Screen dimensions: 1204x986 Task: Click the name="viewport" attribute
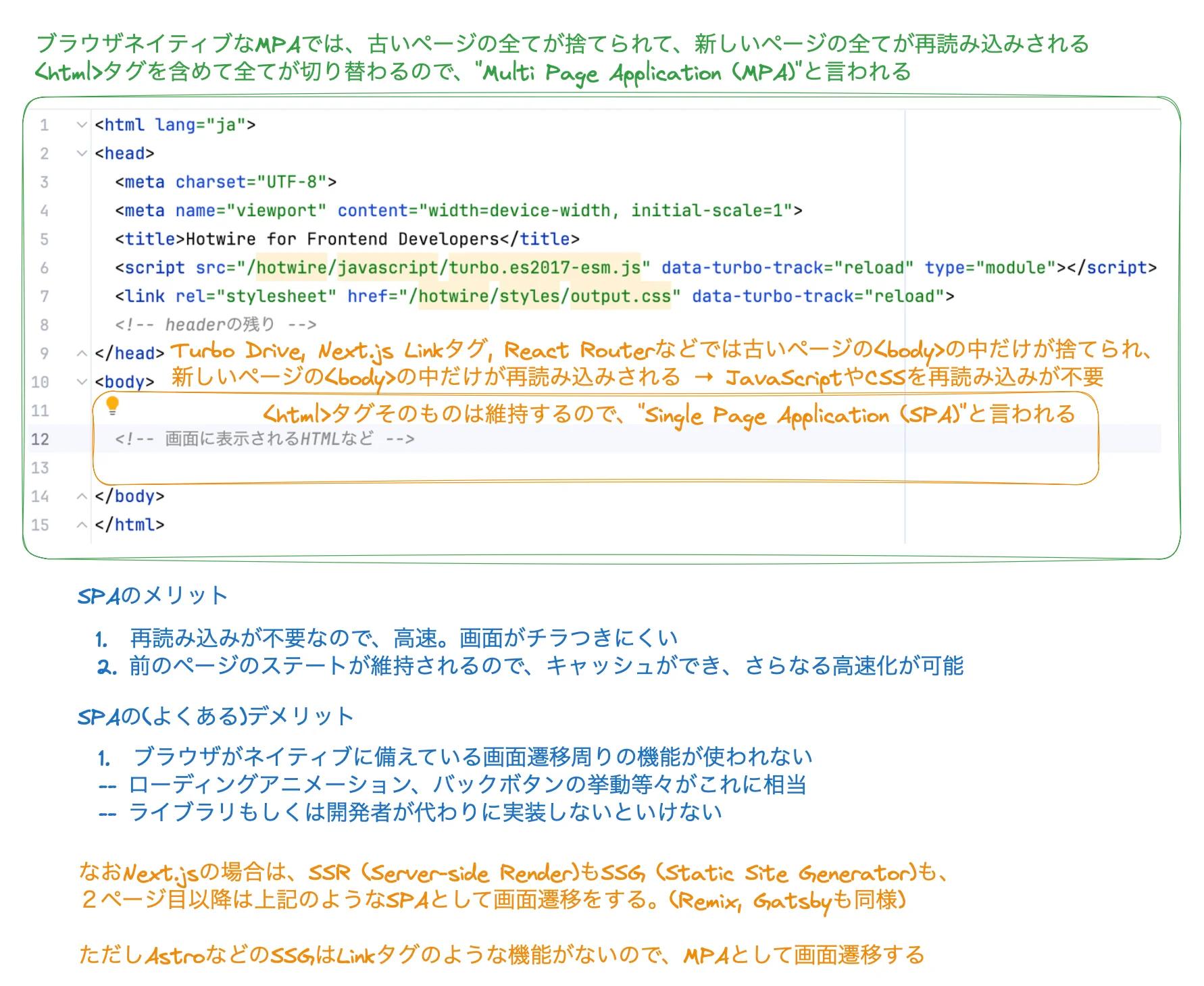click(x=251, y=211)
